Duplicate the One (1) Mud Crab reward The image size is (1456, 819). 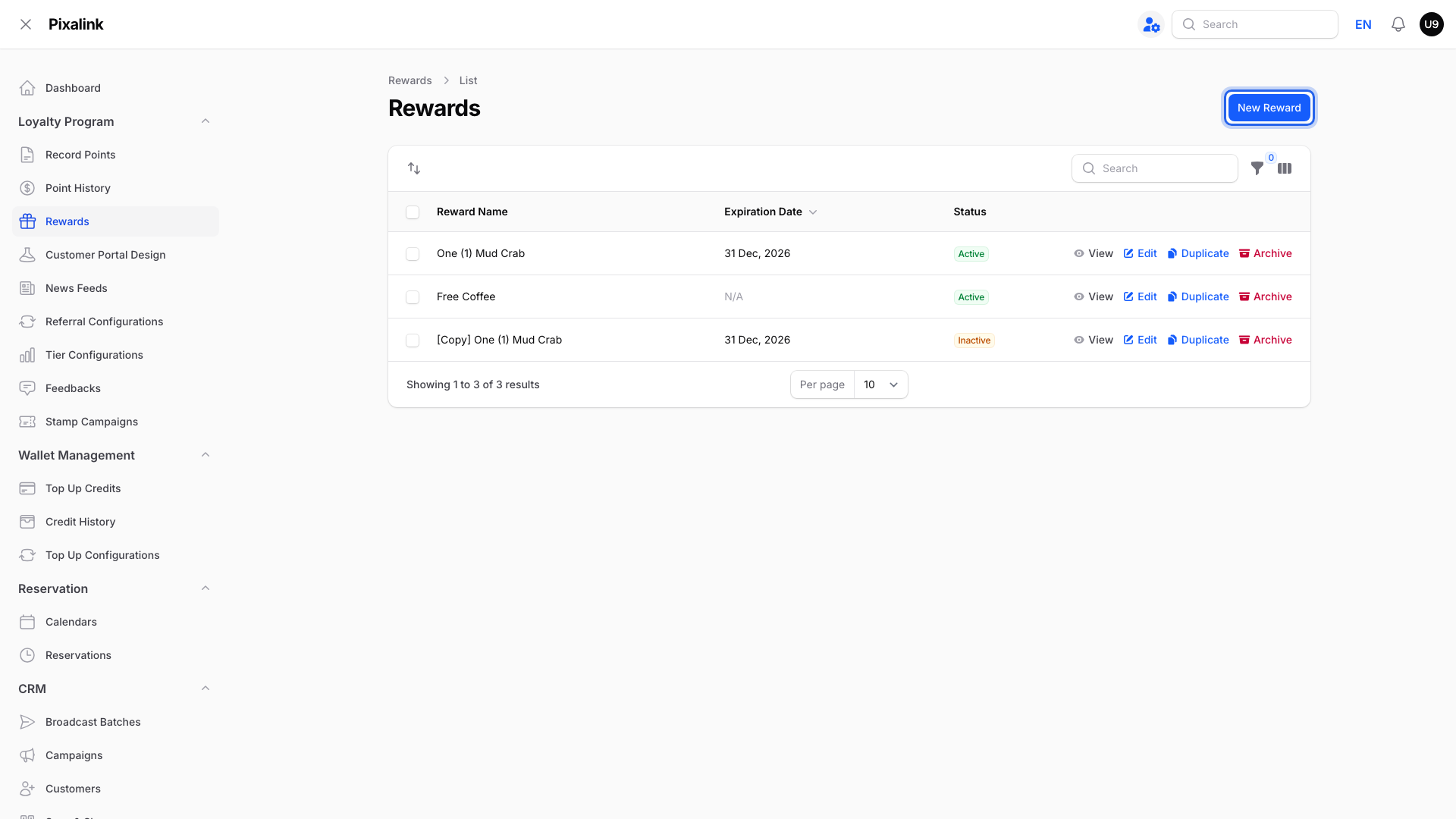[1198, 253]
